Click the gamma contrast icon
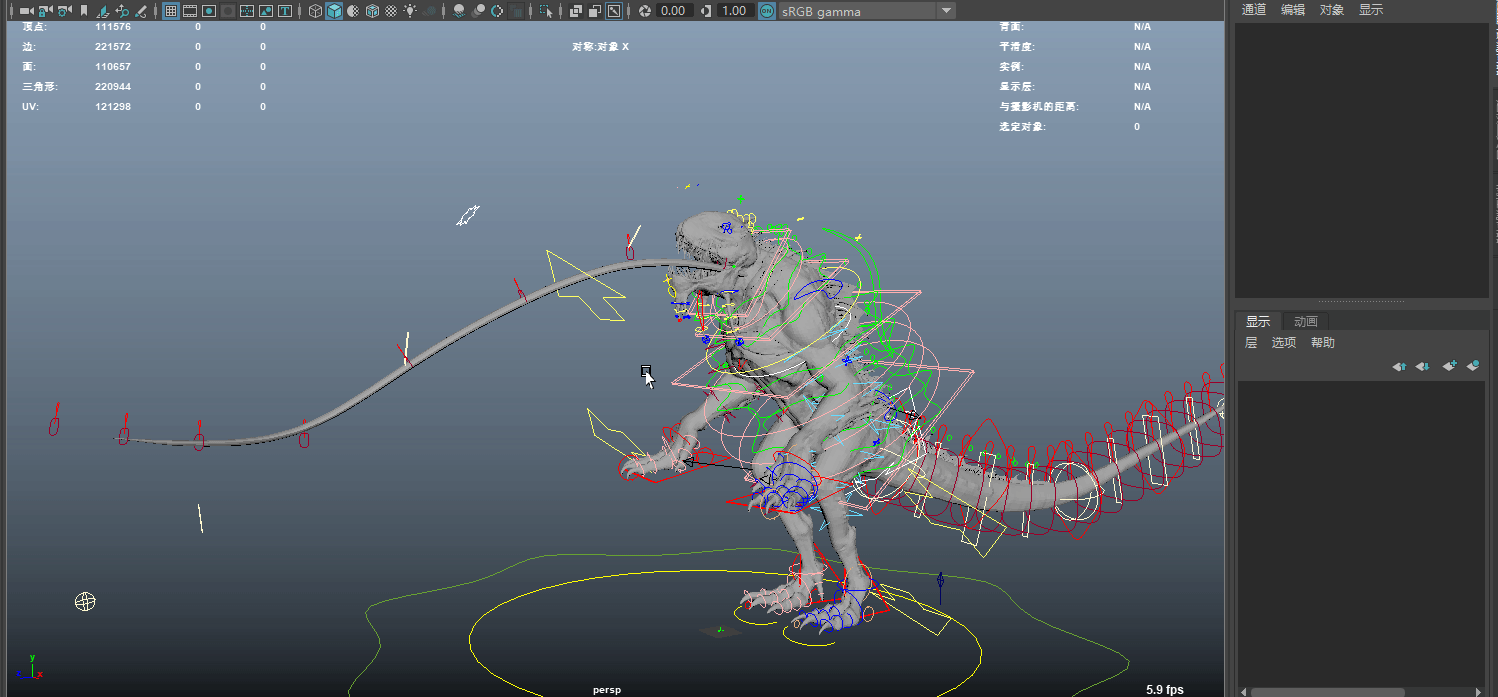The image size is (1498, 697). [x=706, y=11]
